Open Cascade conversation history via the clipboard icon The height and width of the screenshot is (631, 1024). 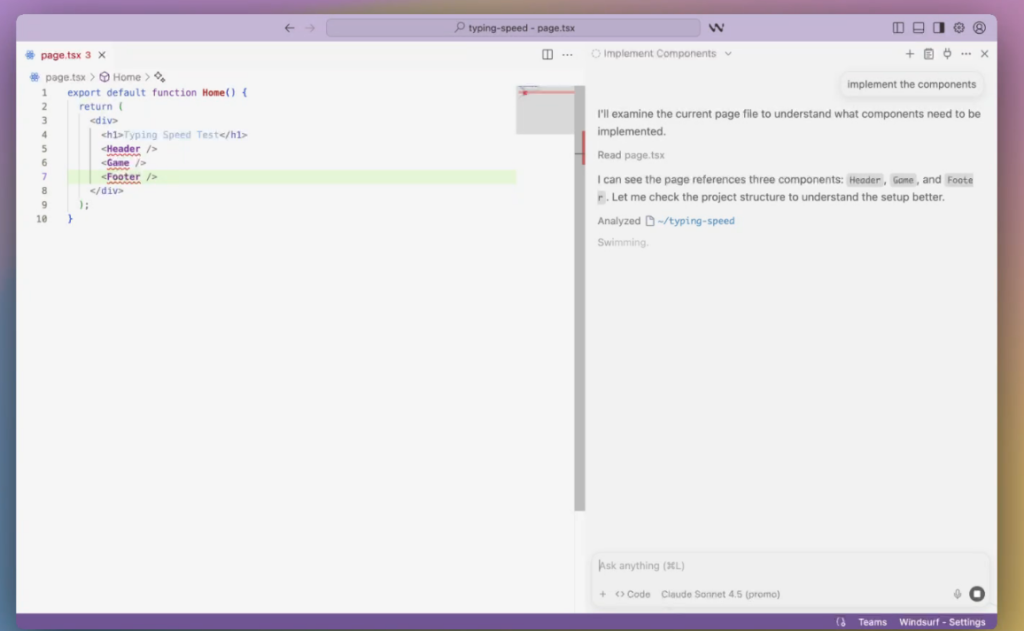click(927, 54)
